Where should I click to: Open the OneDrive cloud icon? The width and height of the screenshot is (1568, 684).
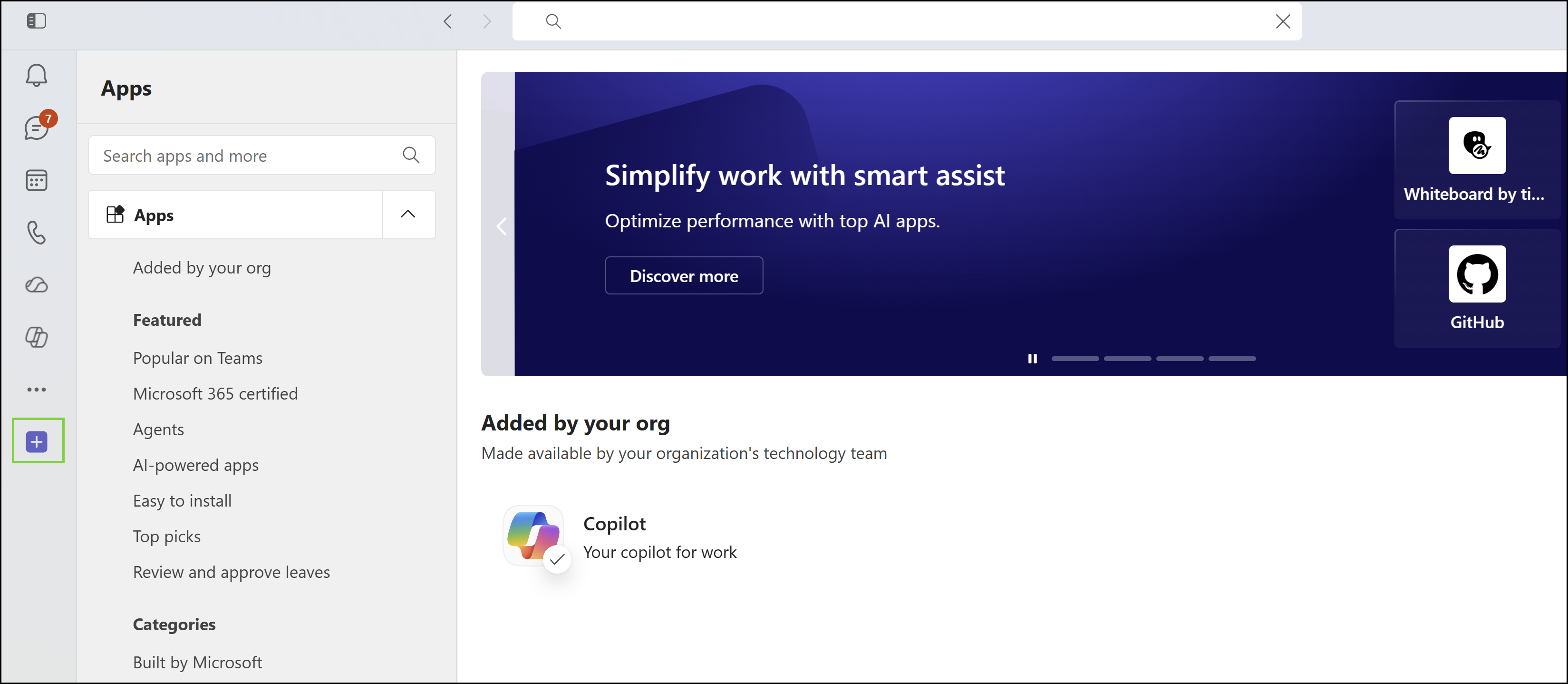(x=37, y=285)
